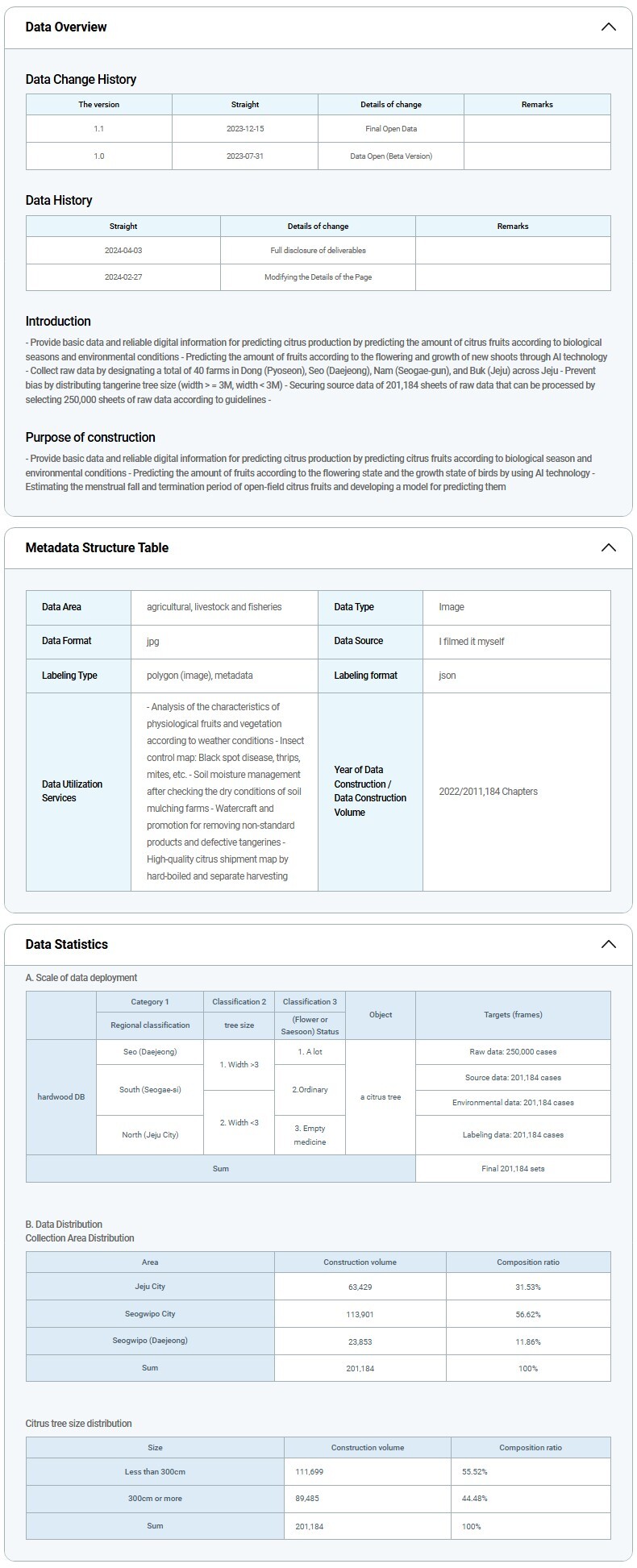Click the Data Statistics panel title

point(66,944)
